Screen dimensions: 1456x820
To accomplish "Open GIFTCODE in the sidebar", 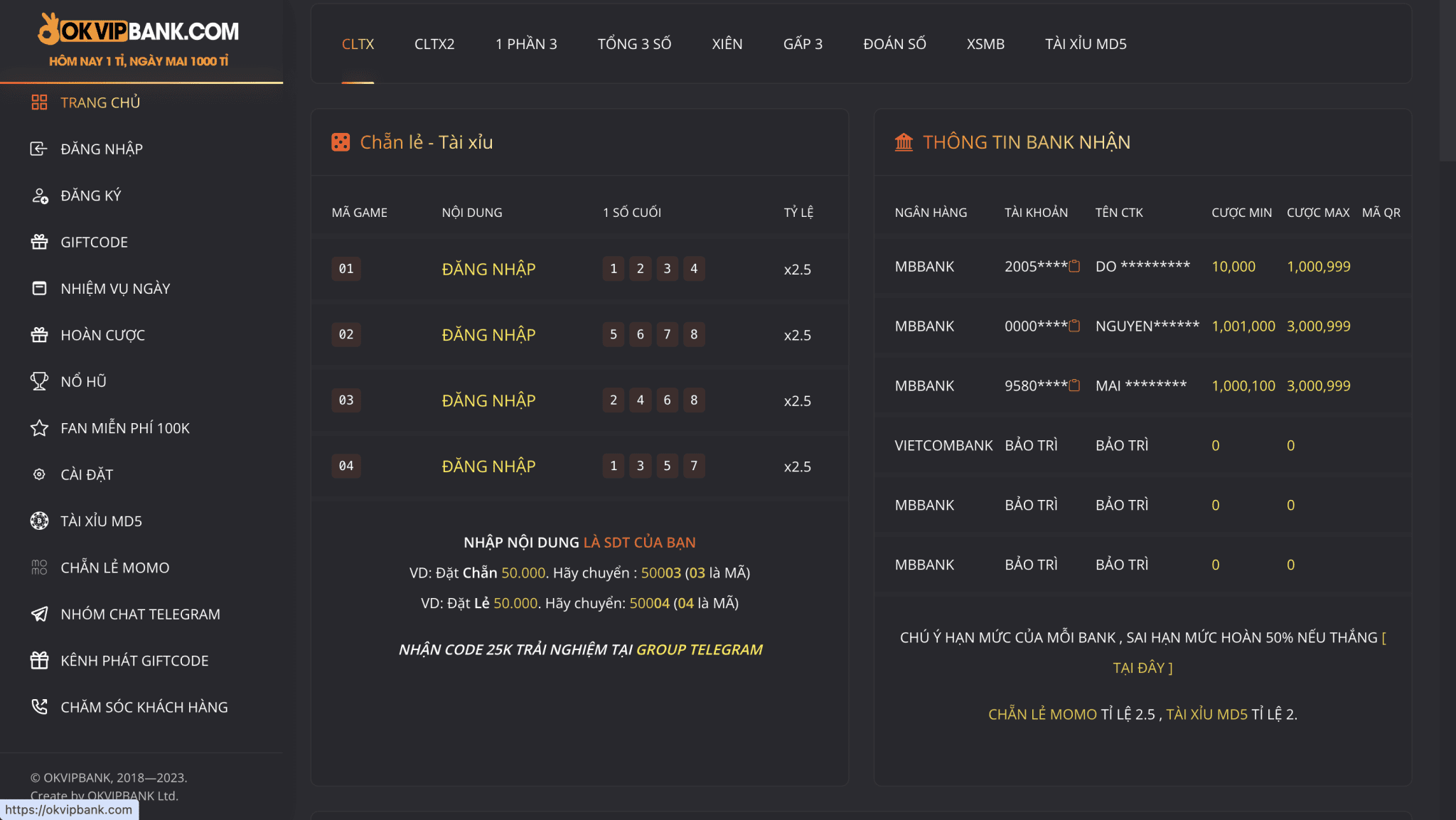I will pos(95,242).
